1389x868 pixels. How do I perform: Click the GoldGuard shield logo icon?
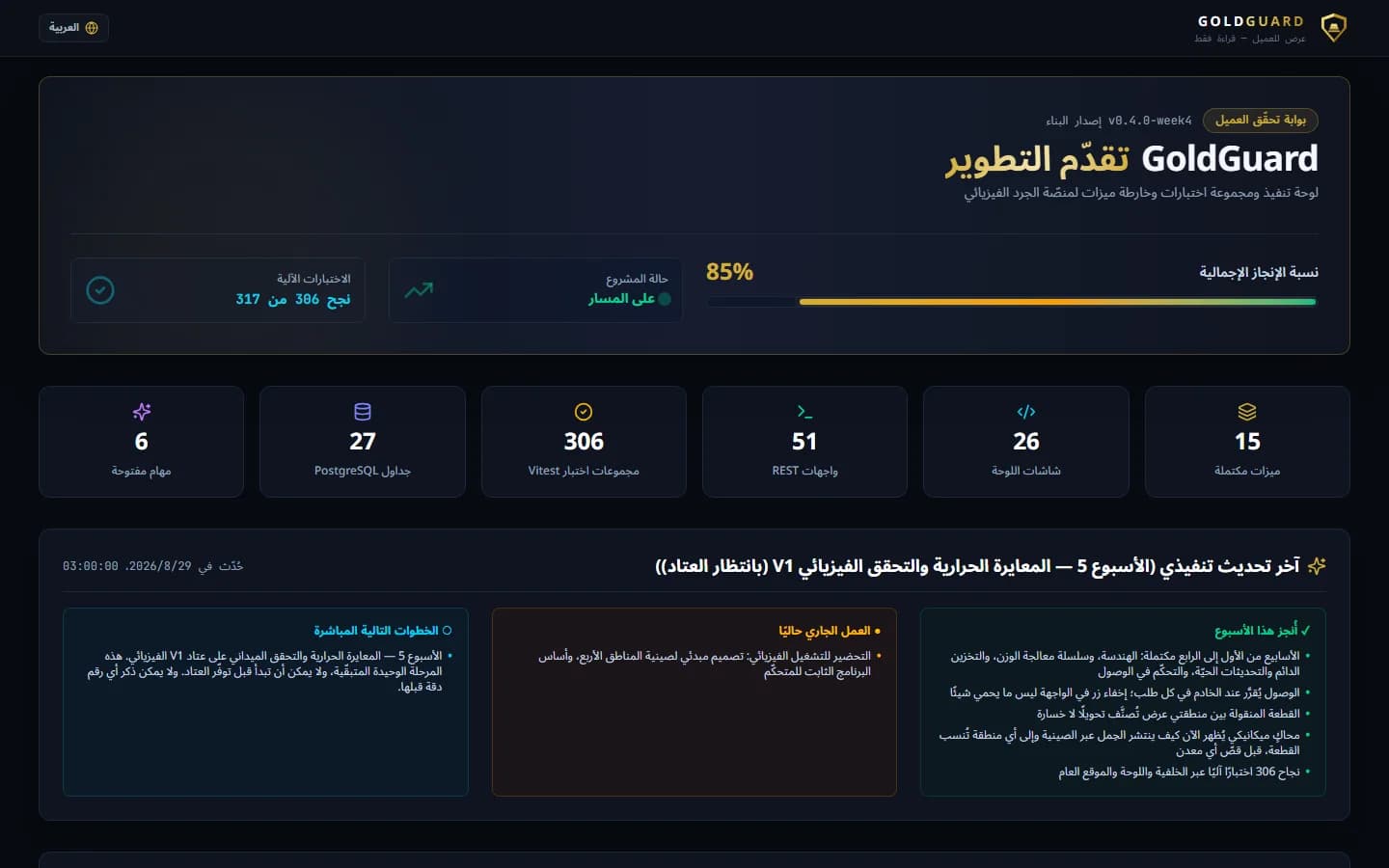click(x=1333, y=28)
